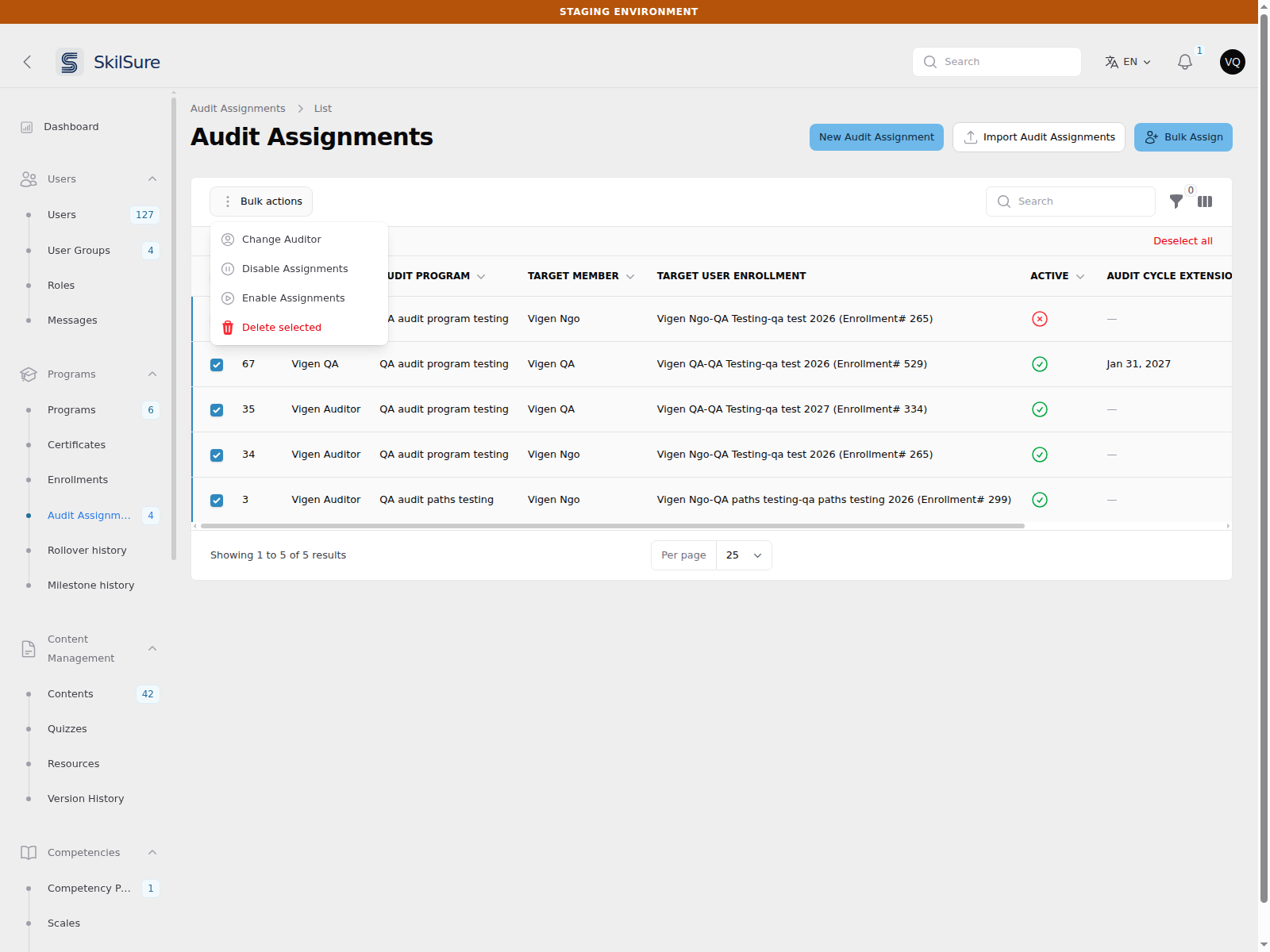Screen dimensions: 1270x952
Task: Click the Bulk Assign button
Action: [1183, 137]
